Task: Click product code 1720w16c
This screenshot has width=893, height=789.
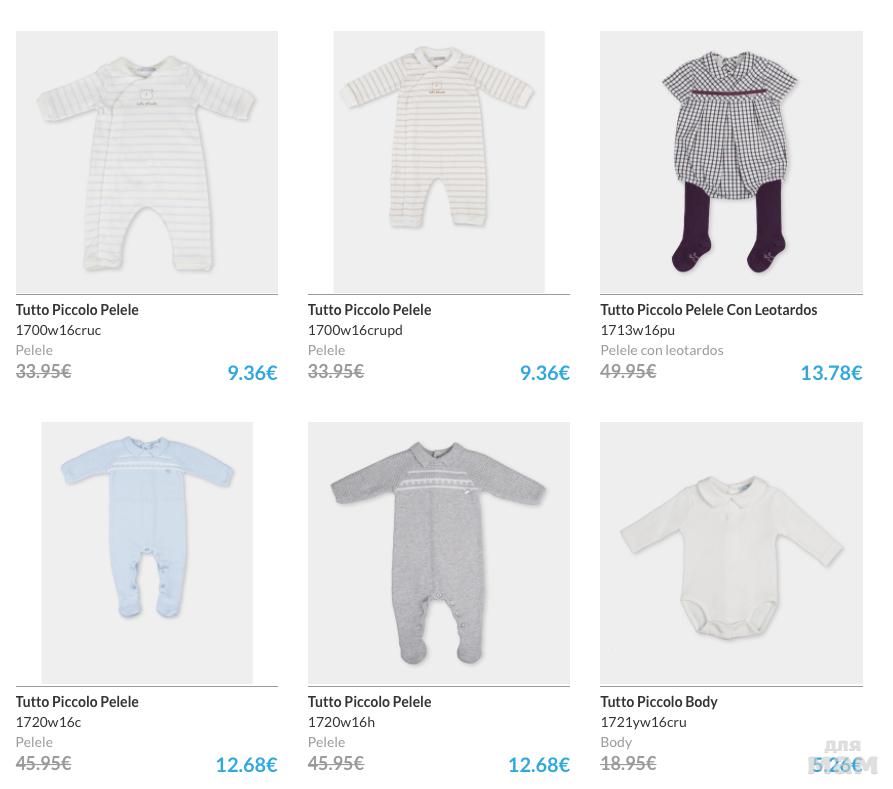Action: [48, 722]
